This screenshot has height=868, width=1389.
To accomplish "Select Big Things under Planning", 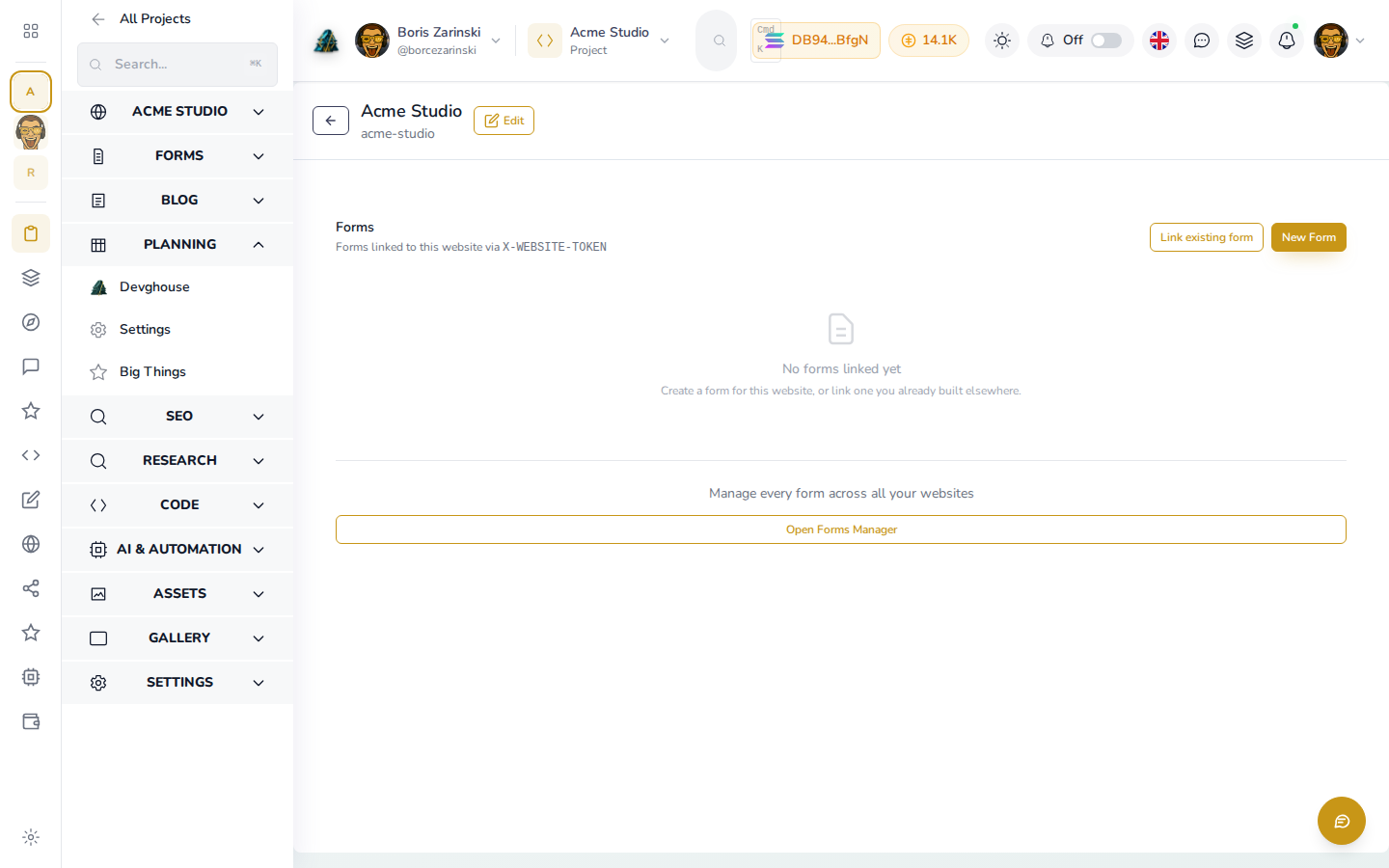I will pyautogui.click(x=177, y=372).
